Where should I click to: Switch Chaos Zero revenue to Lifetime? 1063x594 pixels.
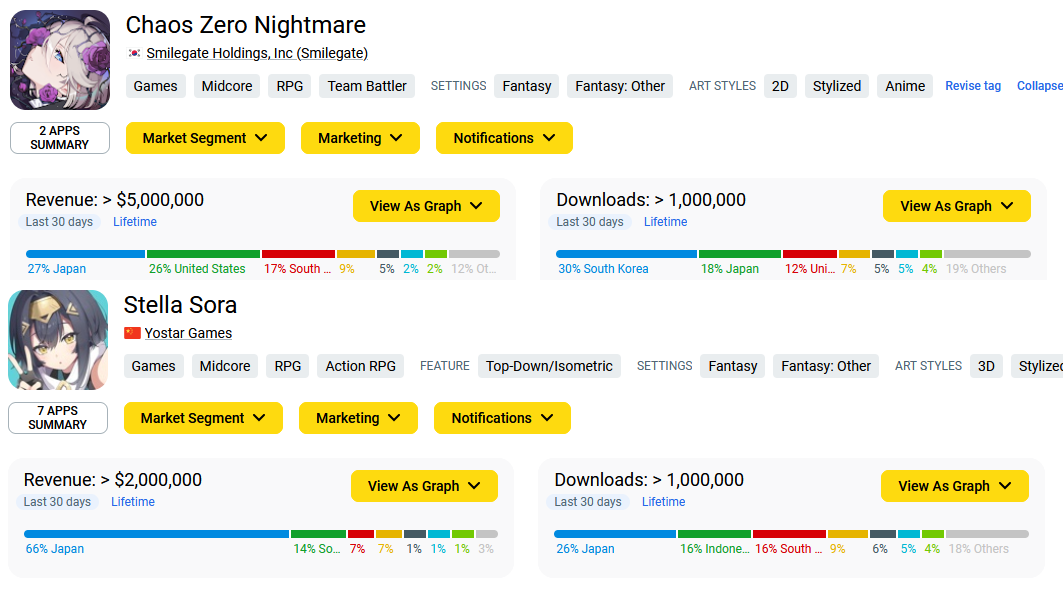[x=134, y=222]
